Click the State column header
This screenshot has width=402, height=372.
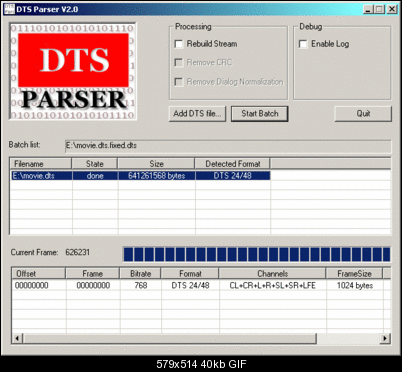pyautogui.click(x=95, y=164)
